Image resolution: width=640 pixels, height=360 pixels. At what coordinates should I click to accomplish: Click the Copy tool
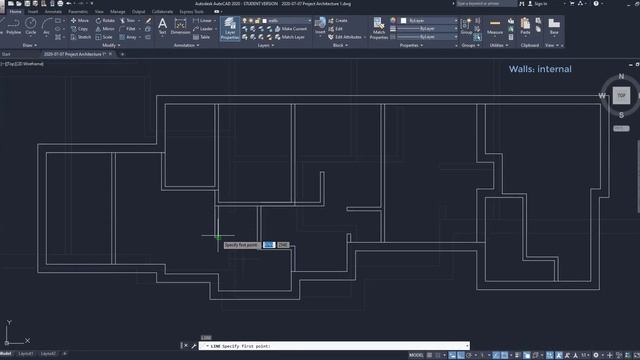(79, 29)
